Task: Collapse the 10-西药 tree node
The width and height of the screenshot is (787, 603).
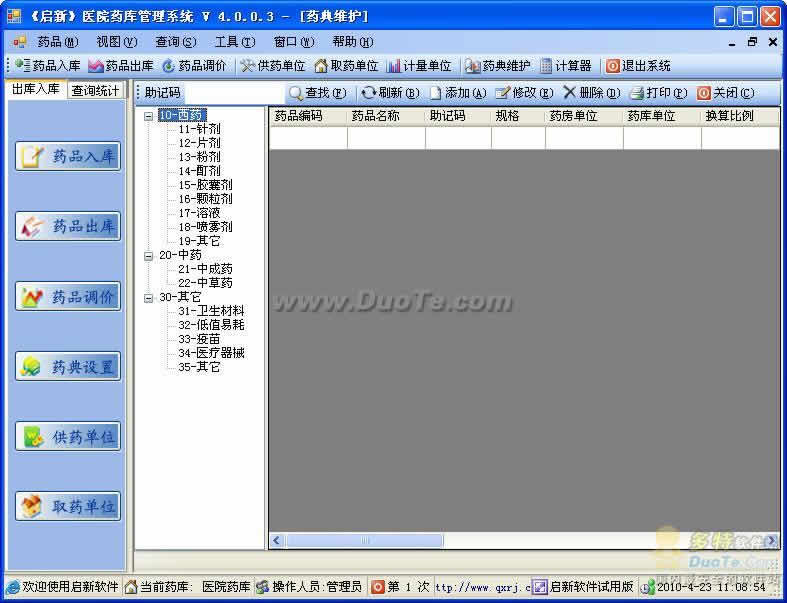Action: pos(149,116)
